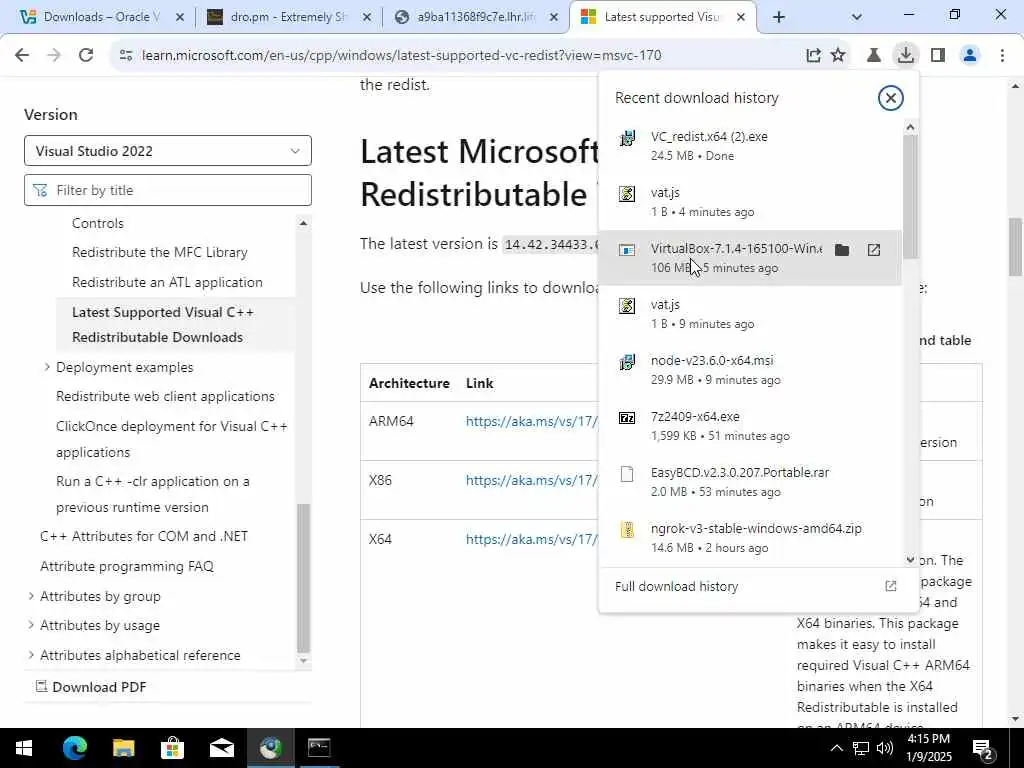Open a new browser tab
The image size is (1024, 768).
pos(778,18)
